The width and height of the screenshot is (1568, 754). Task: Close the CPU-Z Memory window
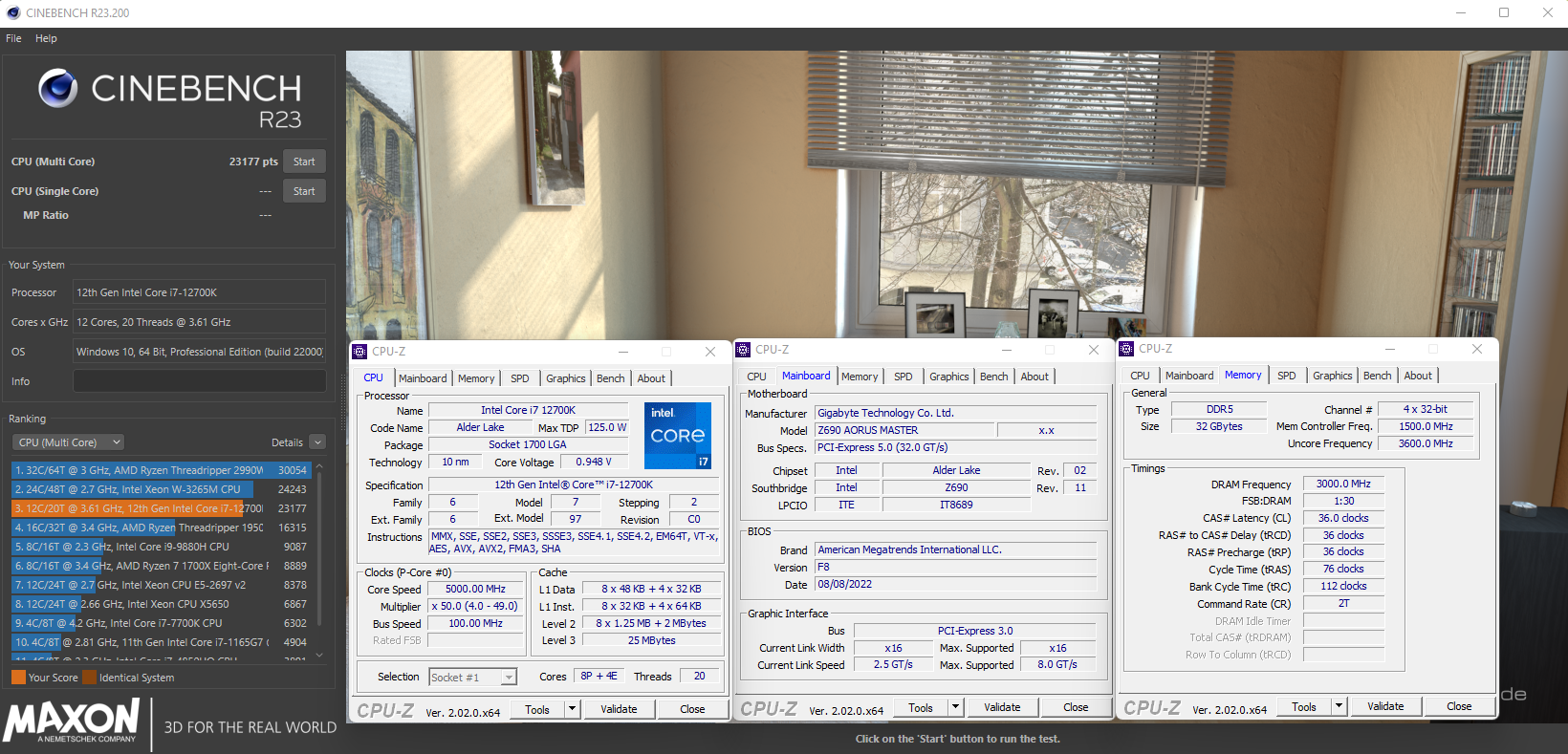tap(1477, 349)
